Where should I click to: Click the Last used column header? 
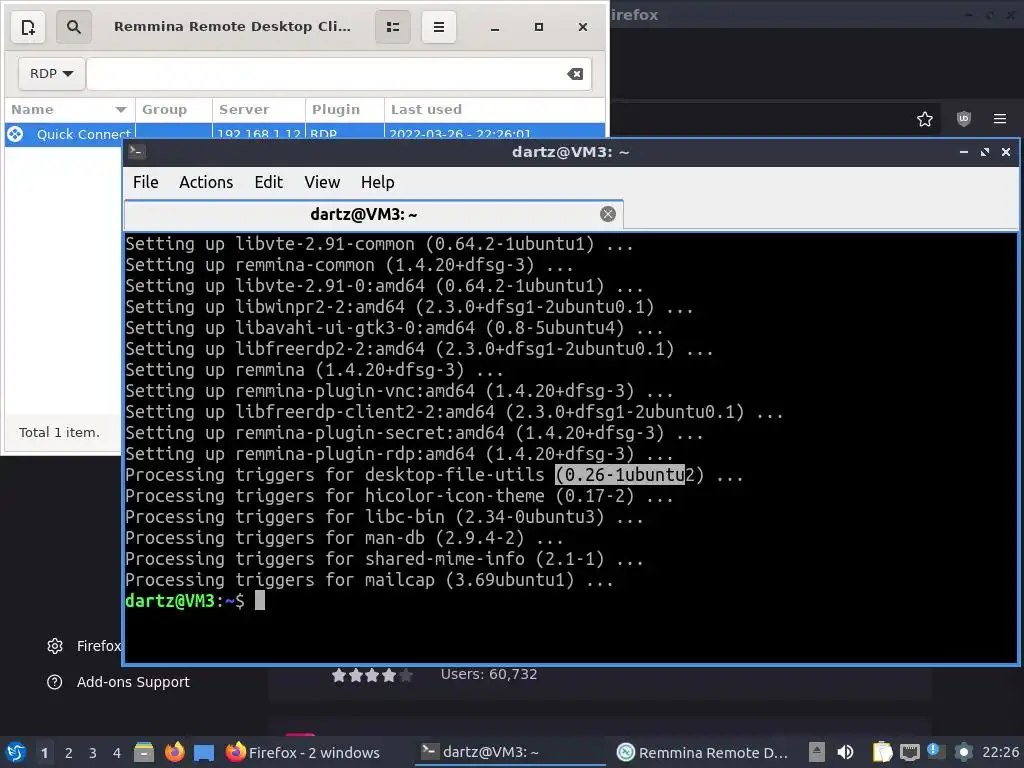tap(494, 110)
